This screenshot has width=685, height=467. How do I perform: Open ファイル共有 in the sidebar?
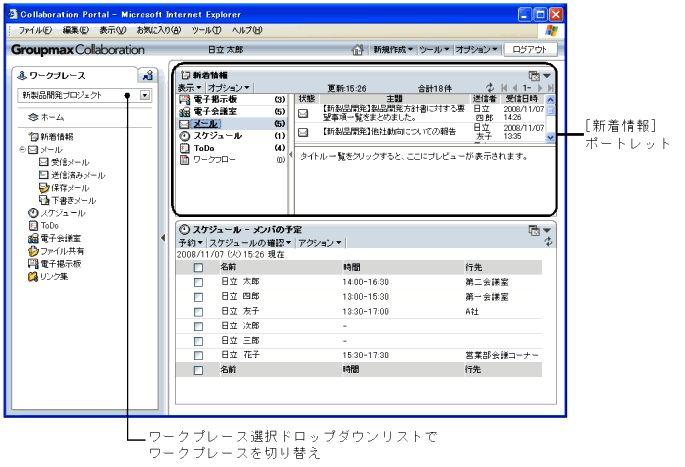56,251
